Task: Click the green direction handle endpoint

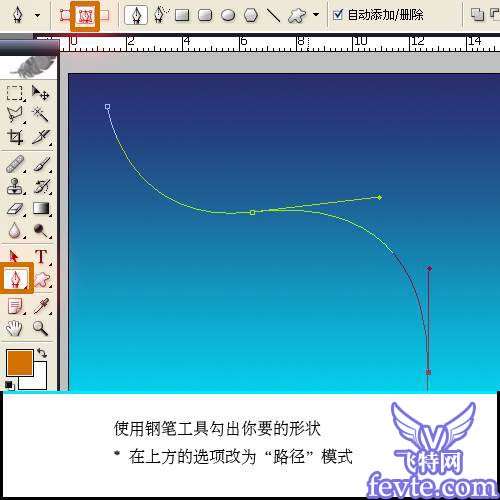Action: click(x=379, y=197)
